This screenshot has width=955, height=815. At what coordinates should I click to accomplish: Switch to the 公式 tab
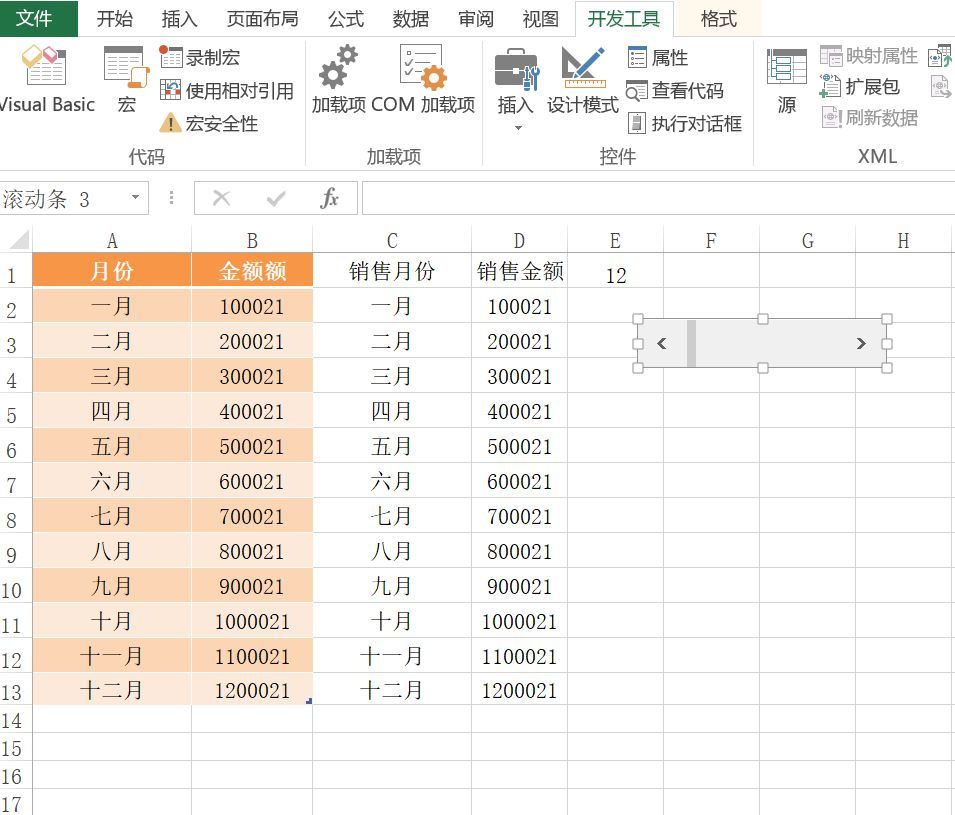pyautogui.click(x=345, y=19)
